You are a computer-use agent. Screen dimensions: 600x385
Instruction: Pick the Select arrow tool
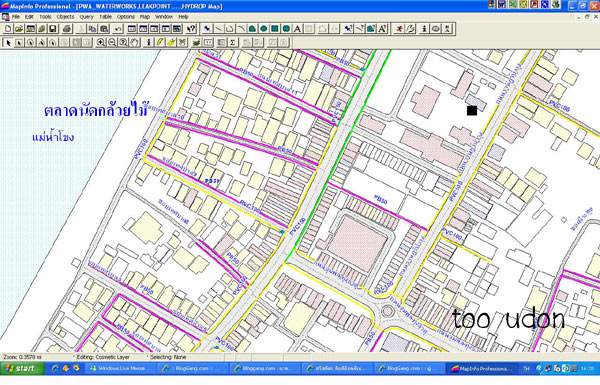[x=8, y=42]
